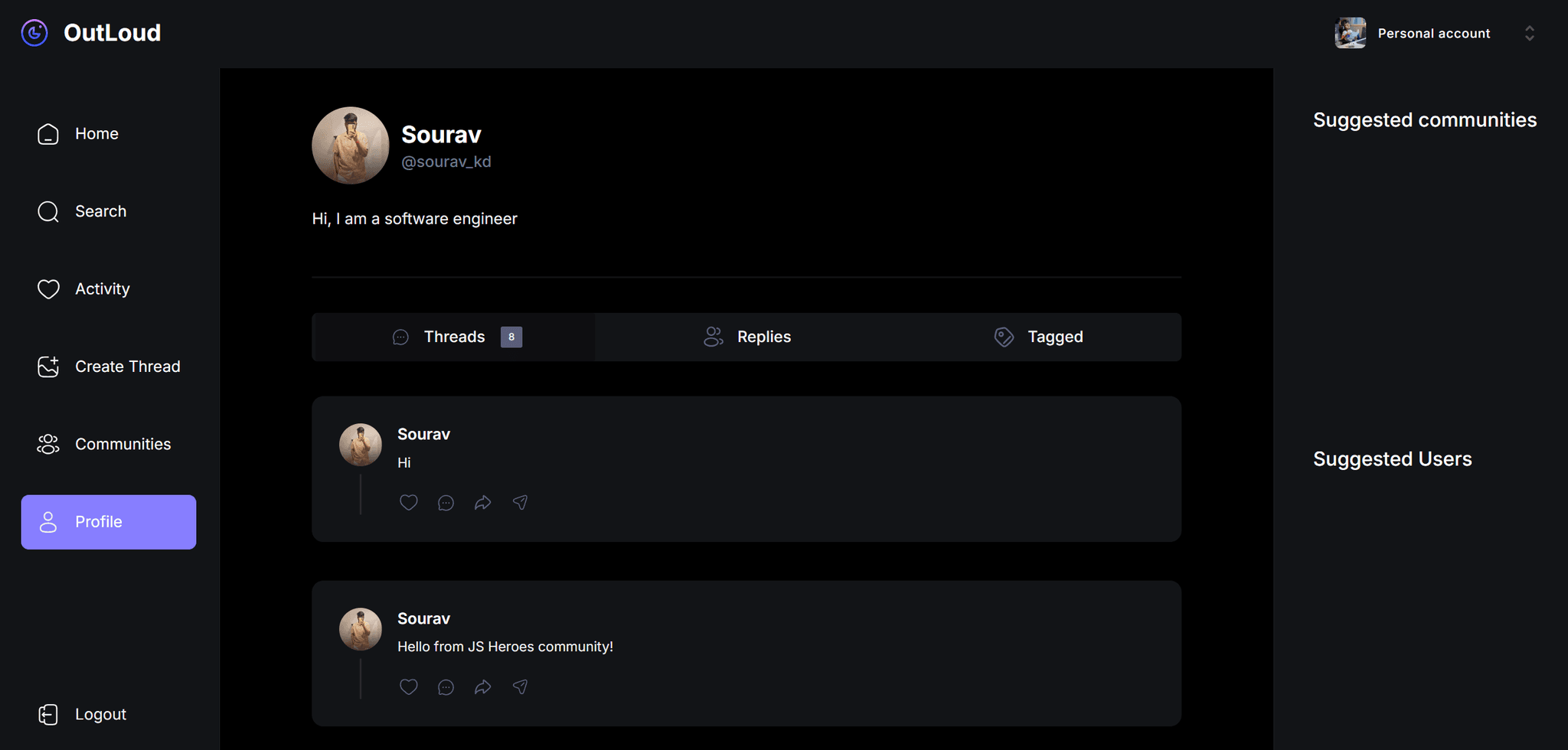Repost the JS Heroes community thread
This screenshot has width=1568, height=750.
coord(482,687)
